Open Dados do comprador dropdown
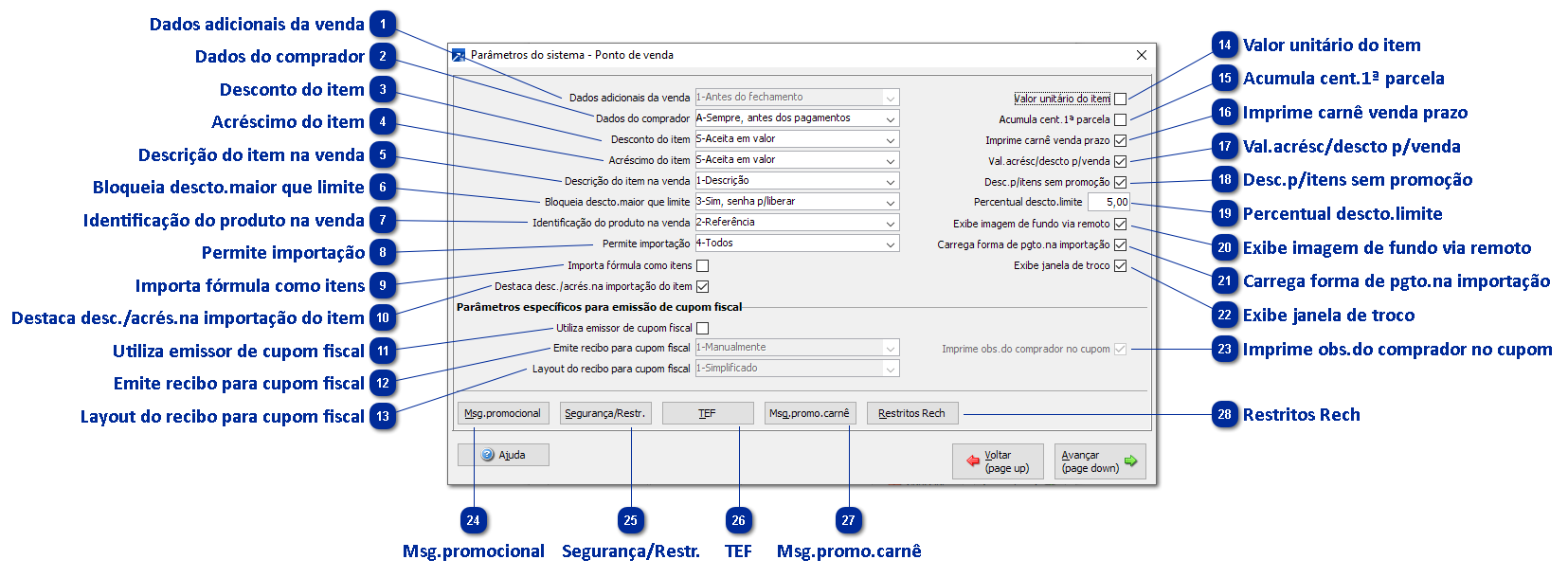The height and width of the screenshot is (578, 1568). click(797, 118)
